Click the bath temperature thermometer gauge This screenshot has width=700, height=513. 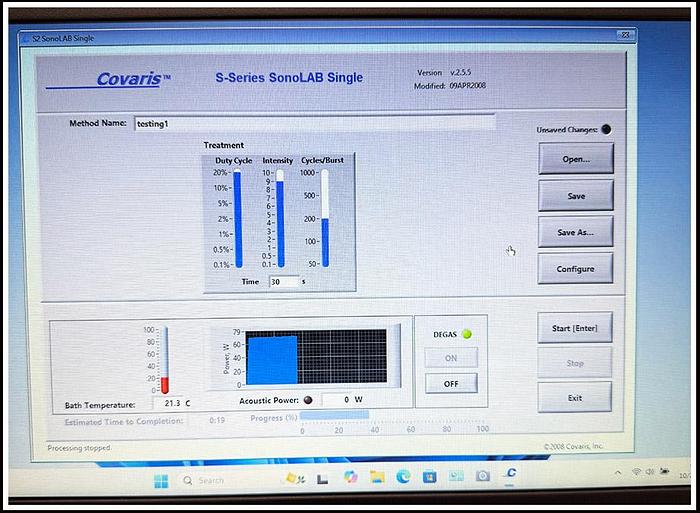(x=165, y=360)
